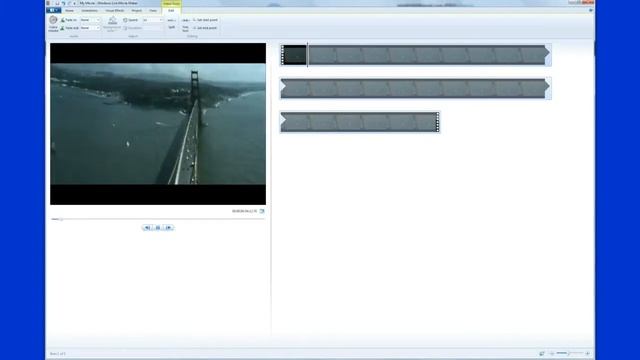Open the Help icon at ribbon right

coord(591,11)
